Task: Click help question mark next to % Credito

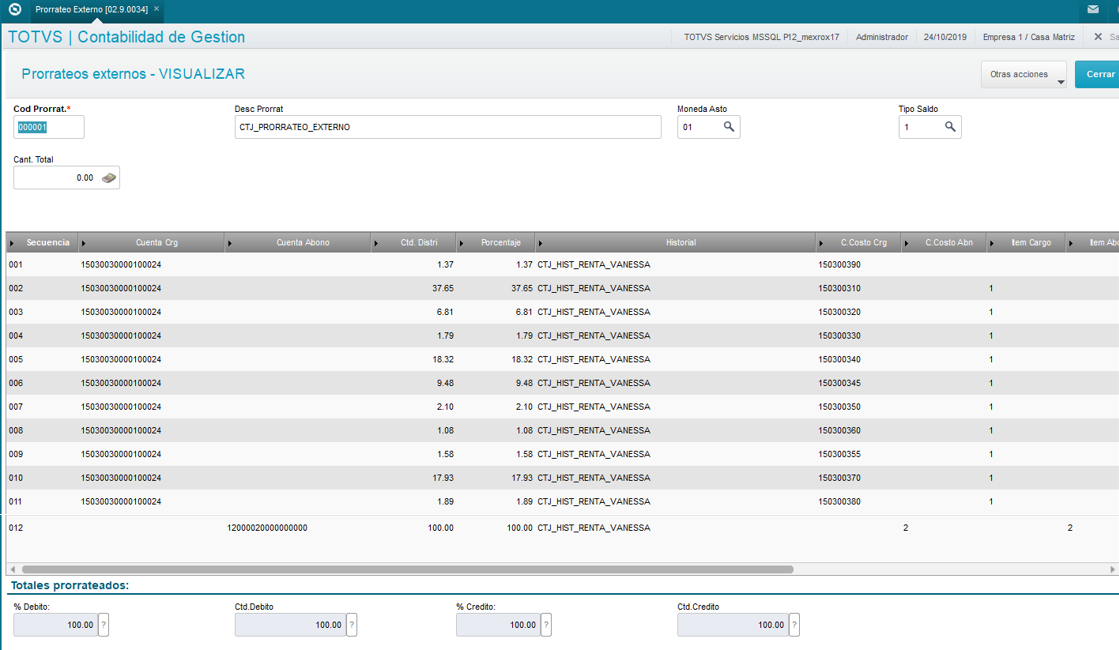Action: (x=546, y=624)
